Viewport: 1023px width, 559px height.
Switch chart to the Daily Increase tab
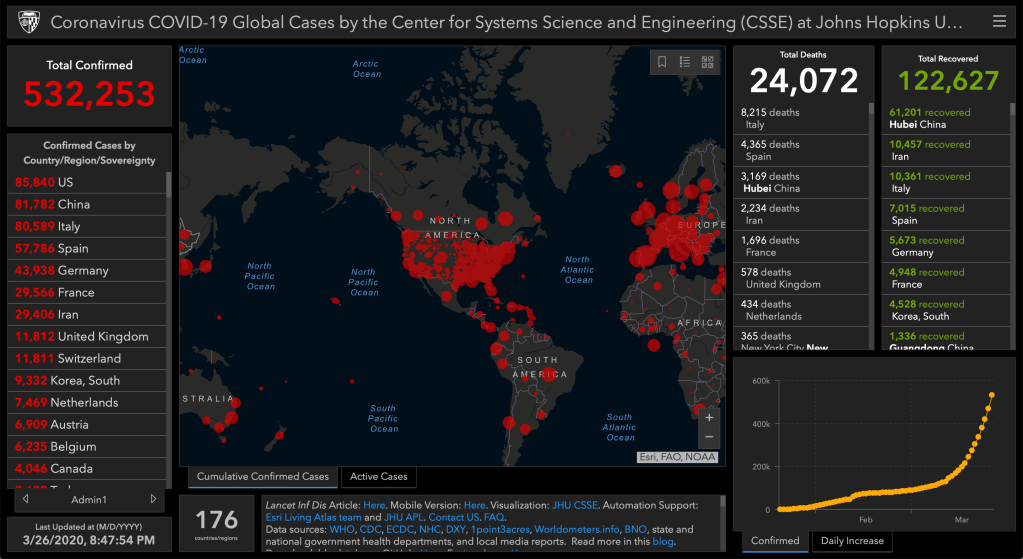[851, 541]
